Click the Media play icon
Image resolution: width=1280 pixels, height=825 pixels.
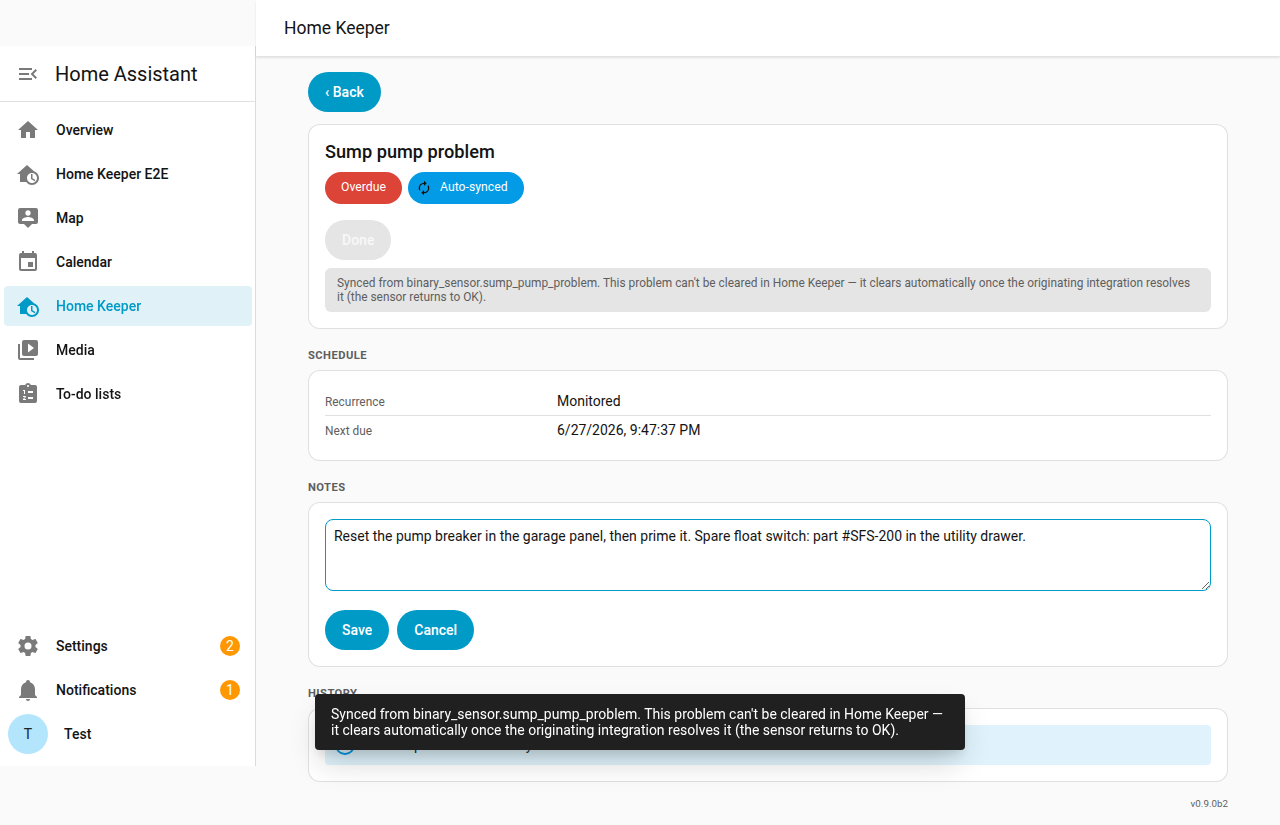pos(28,350)
